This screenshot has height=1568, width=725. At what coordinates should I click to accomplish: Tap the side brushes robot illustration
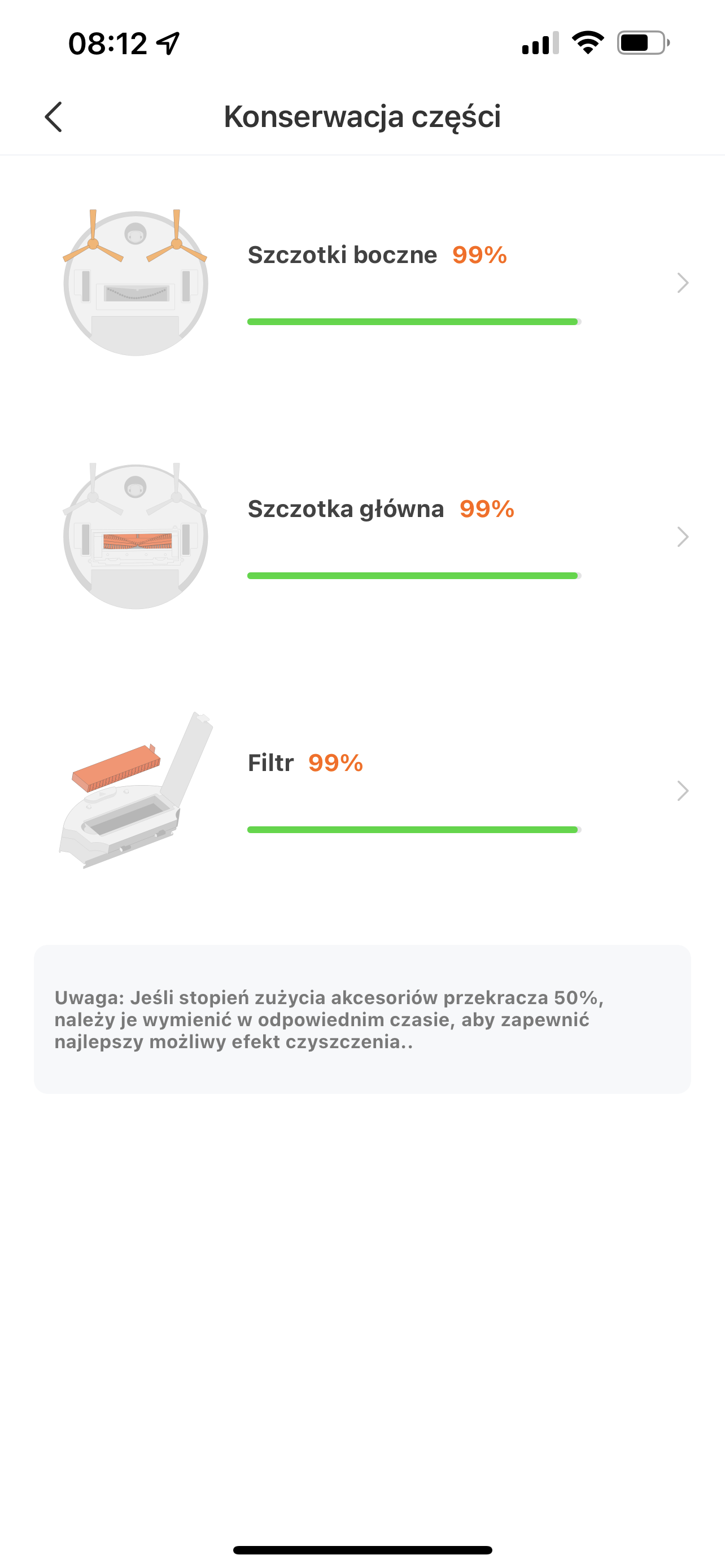[x=135, y=282]
